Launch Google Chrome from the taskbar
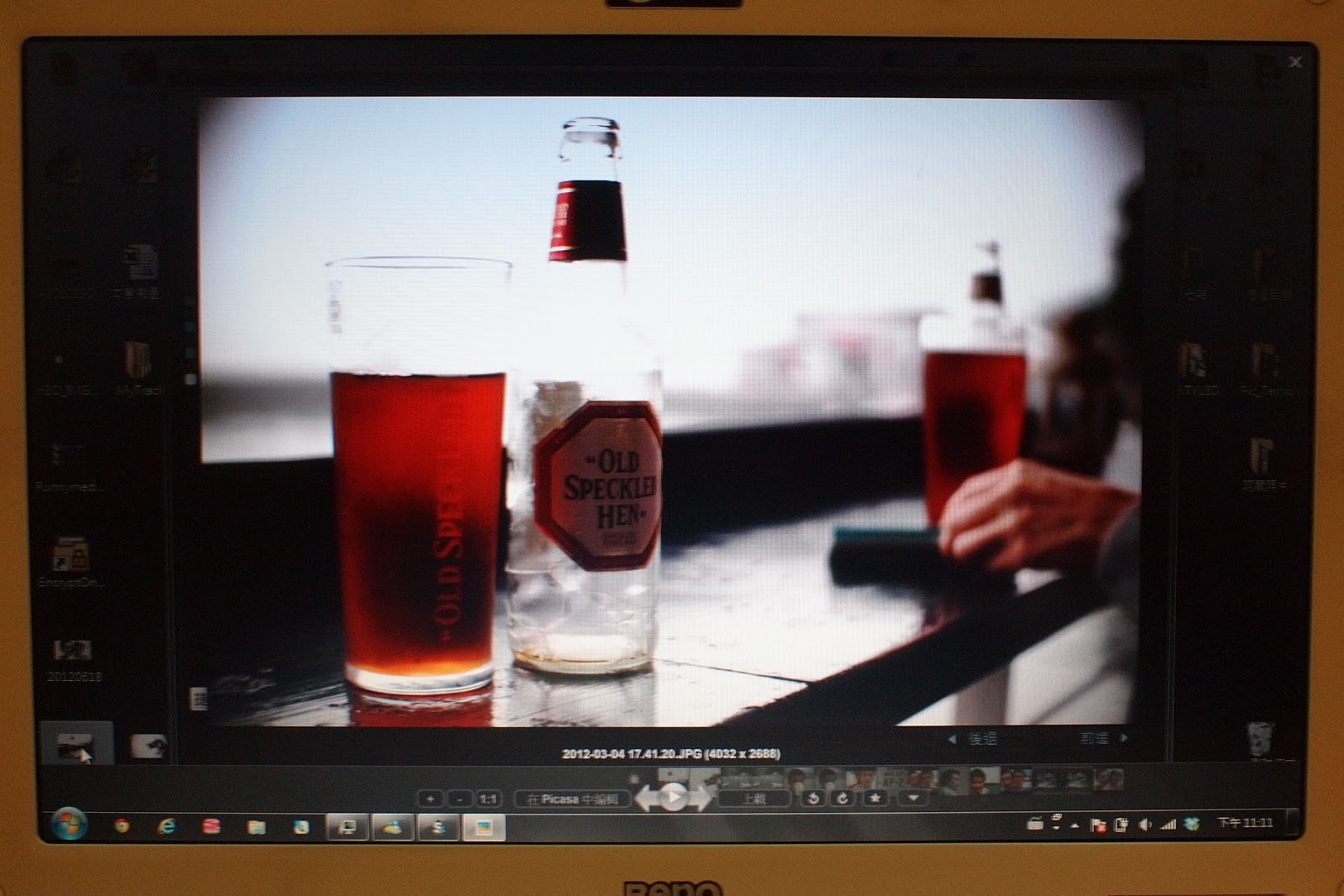The image size is (1344, 896). click(x=123, y=826)
